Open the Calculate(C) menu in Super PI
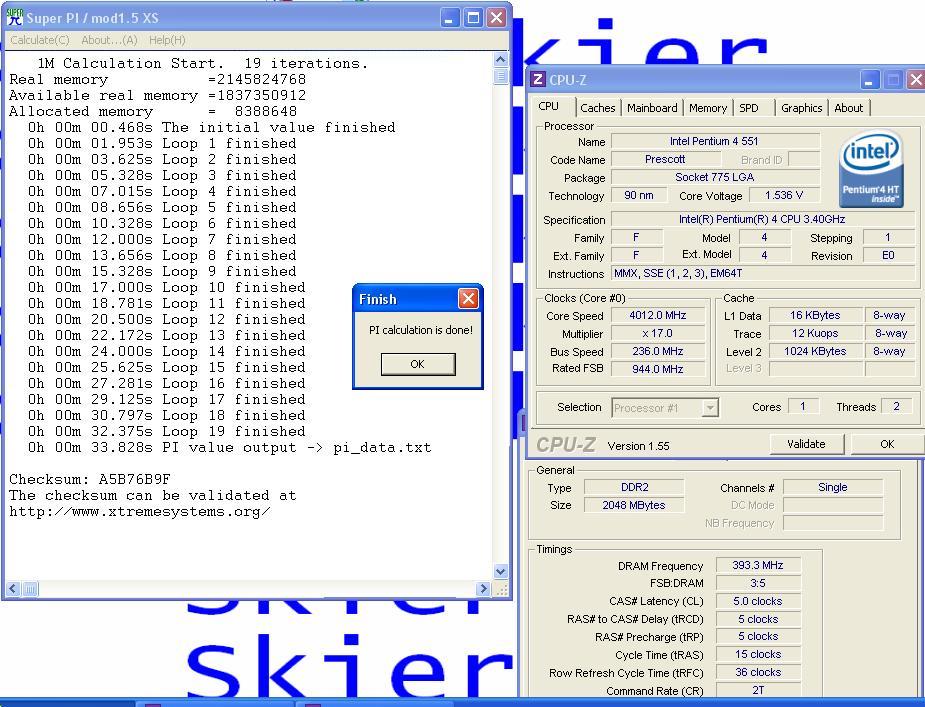 coord(40,40)
